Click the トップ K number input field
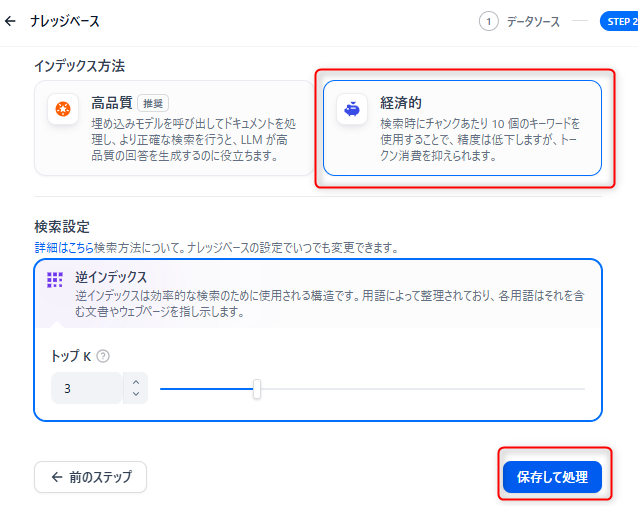The width and height of the screenshot is (638, 506). tap(87, 388)
